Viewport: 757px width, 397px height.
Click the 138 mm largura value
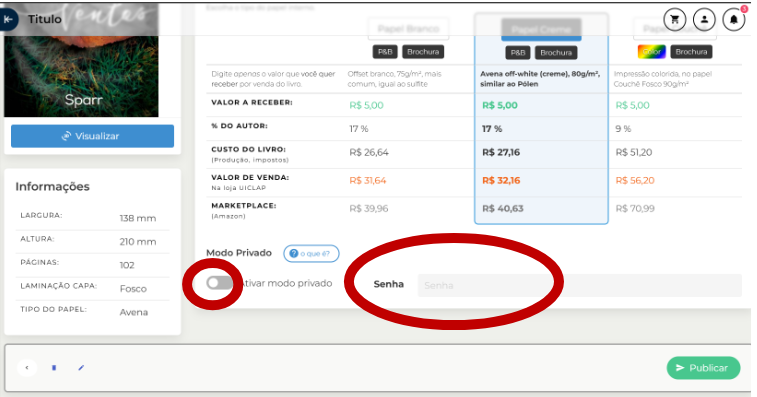pyautogui.click(x=138, y=218)
